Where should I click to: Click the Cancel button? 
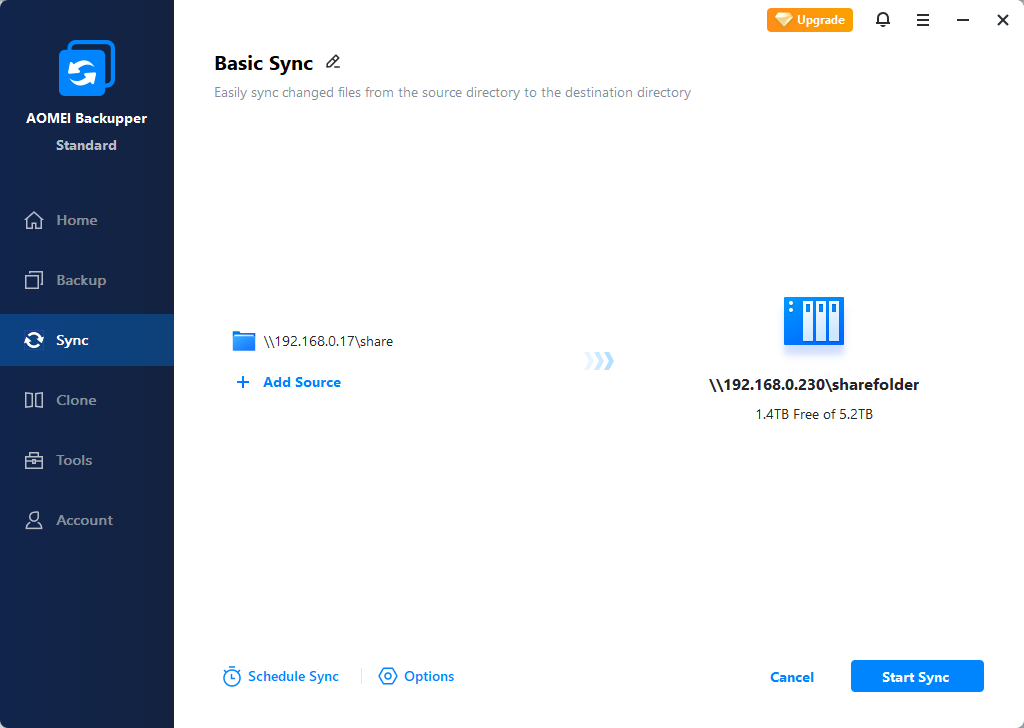[792, 677]
